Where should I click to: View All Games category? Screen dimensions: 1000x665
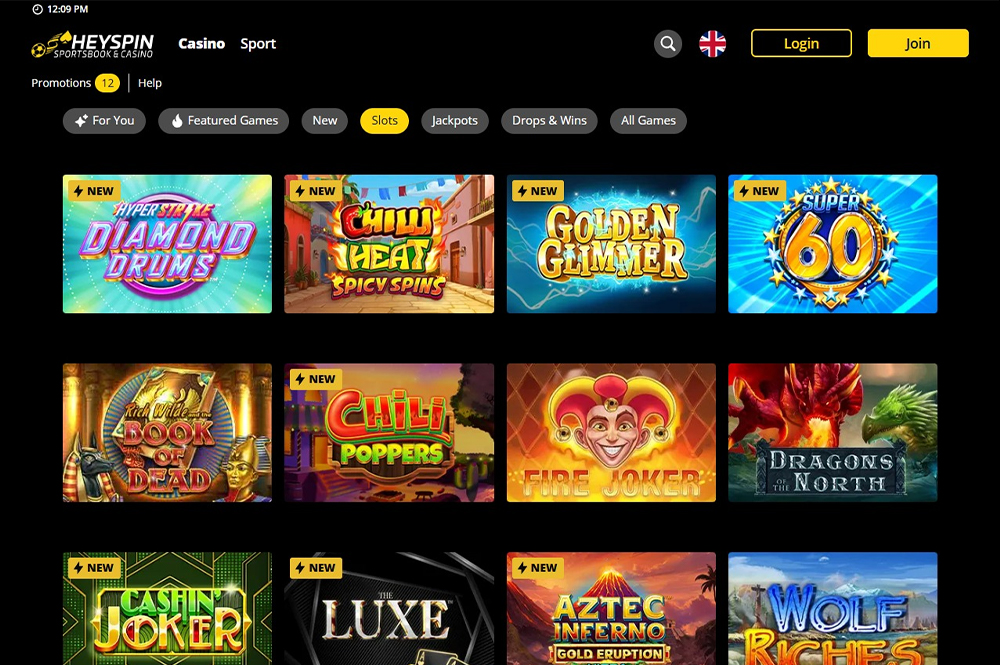tap(648, 121)
